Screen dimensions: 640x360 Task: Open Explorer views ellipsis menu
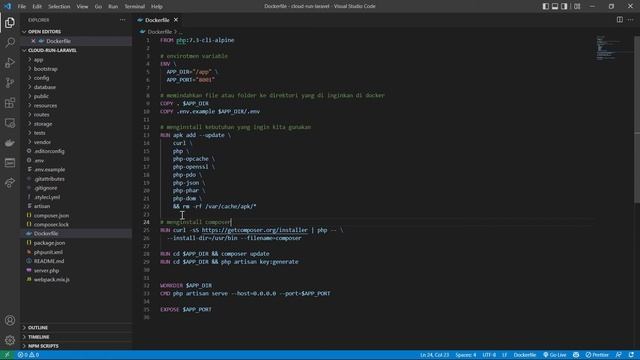pyautogui.click(x=122, y=20)
